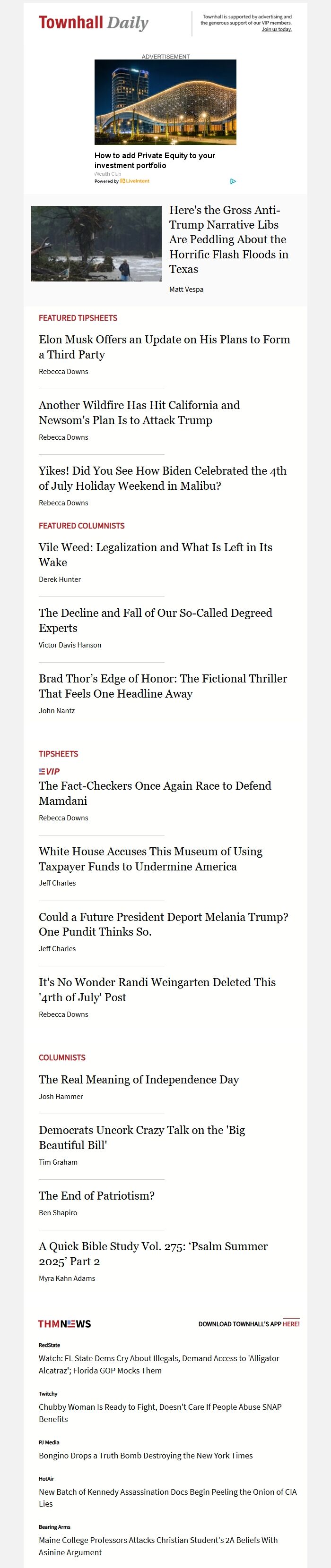Read Fact-Checkers Defend Mamdani VIP article
Screen dimensions: 331x1568
(155, 793)
